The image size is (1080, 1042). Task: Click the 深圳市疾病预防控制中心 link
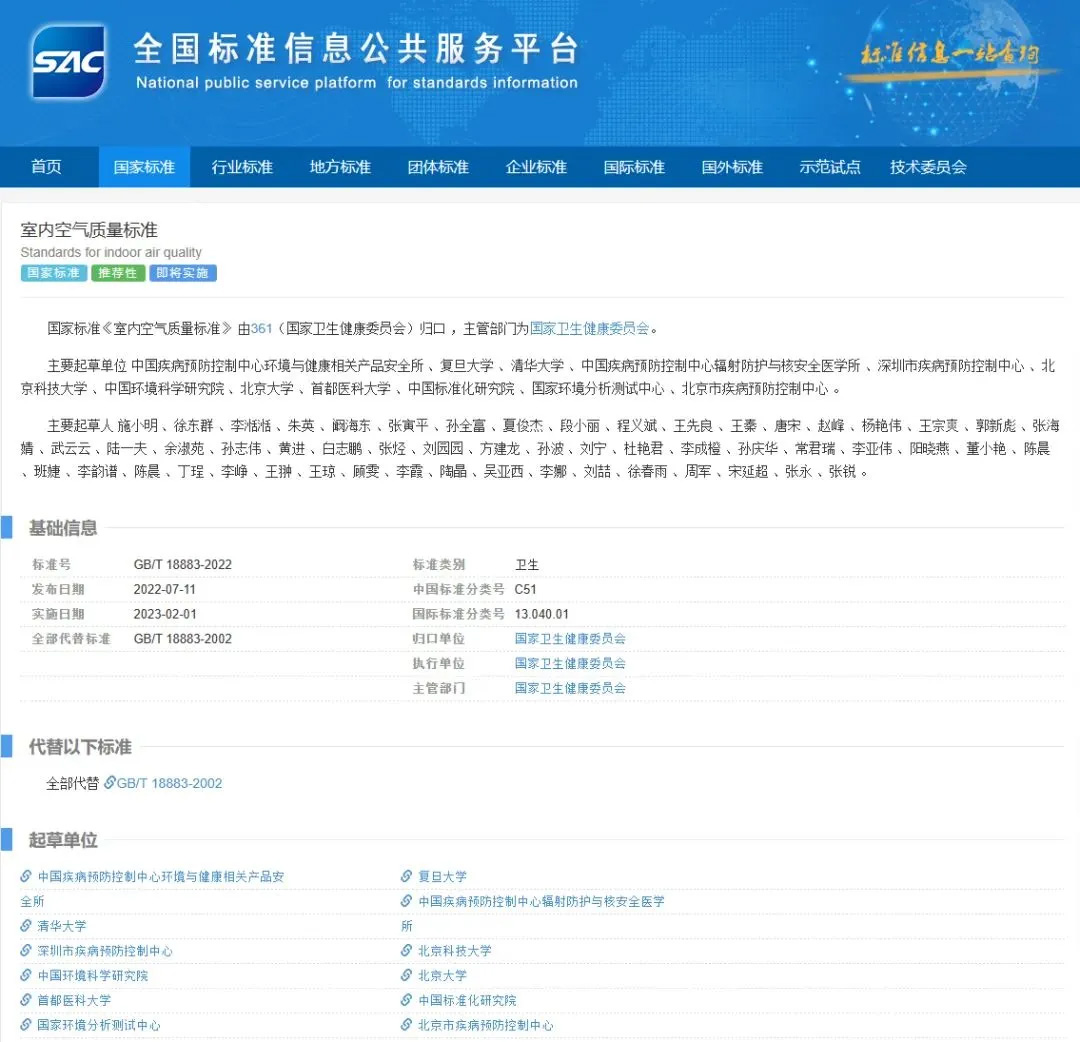(104, 951)
